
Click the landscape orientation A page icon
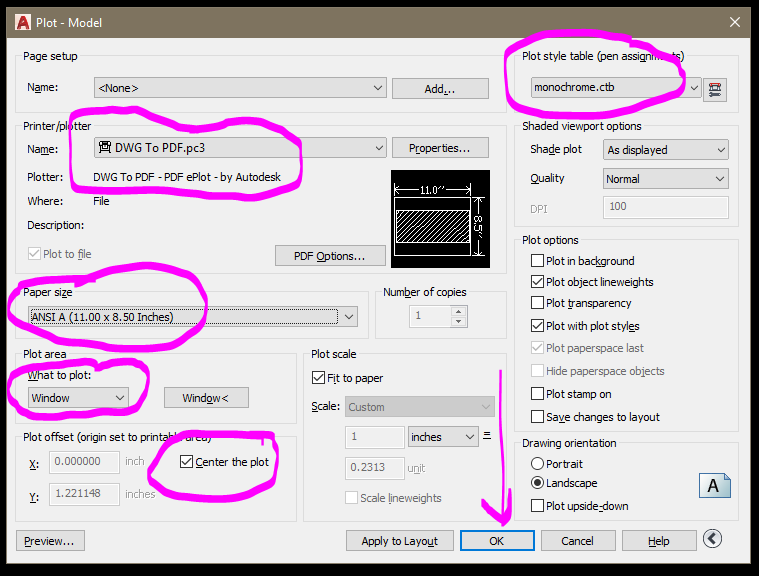pos(715,485)
